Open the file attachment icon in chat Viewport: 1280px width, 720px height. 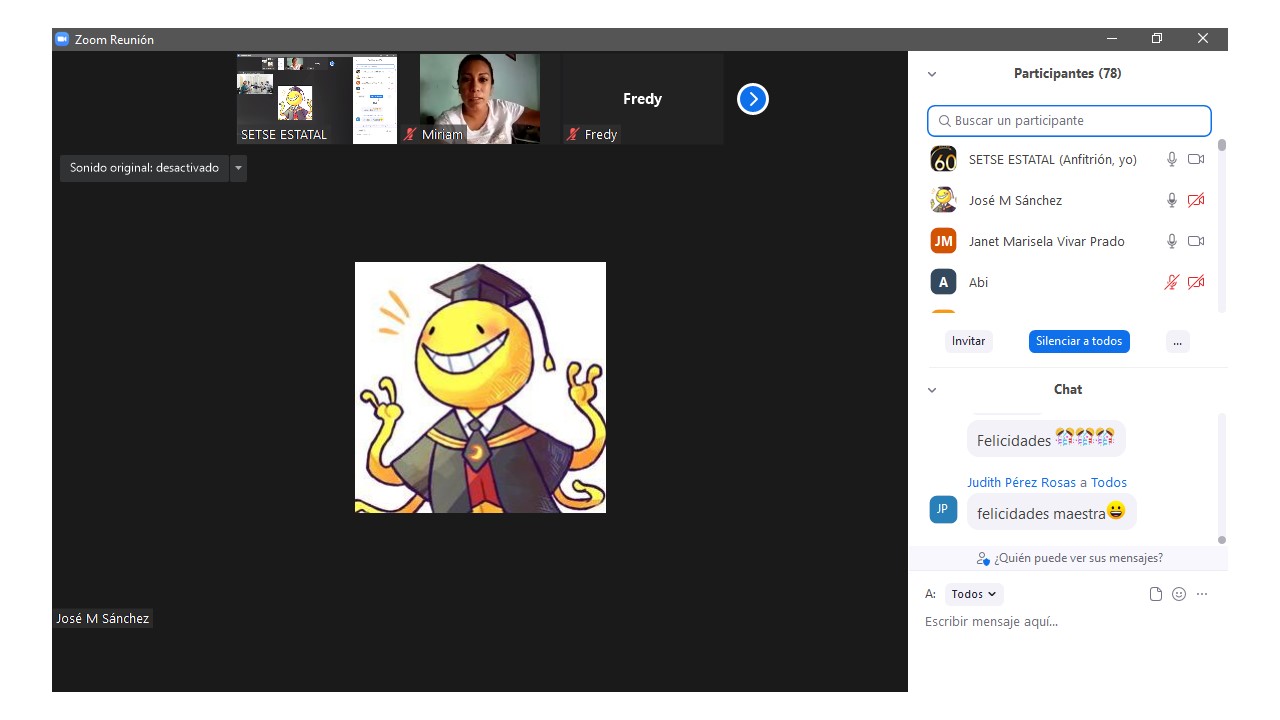point(1156,594)
